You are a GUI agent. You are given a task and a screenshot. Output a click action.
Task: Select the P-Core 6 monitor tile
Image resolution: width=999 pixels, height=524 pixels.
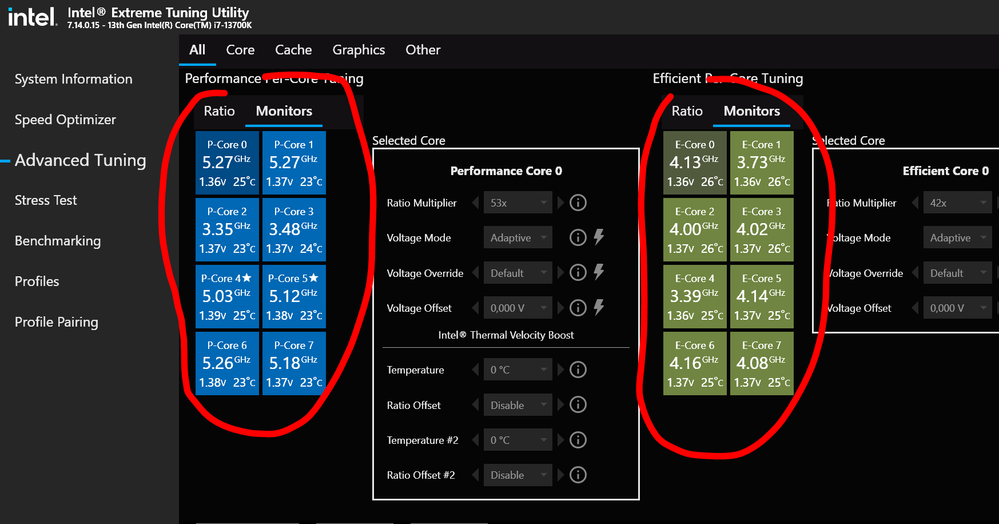[227, 363]
